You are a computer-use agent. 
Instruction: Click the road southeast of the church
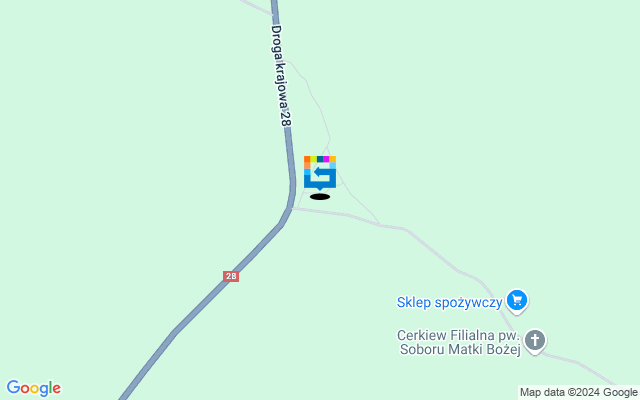click(580, 362)
